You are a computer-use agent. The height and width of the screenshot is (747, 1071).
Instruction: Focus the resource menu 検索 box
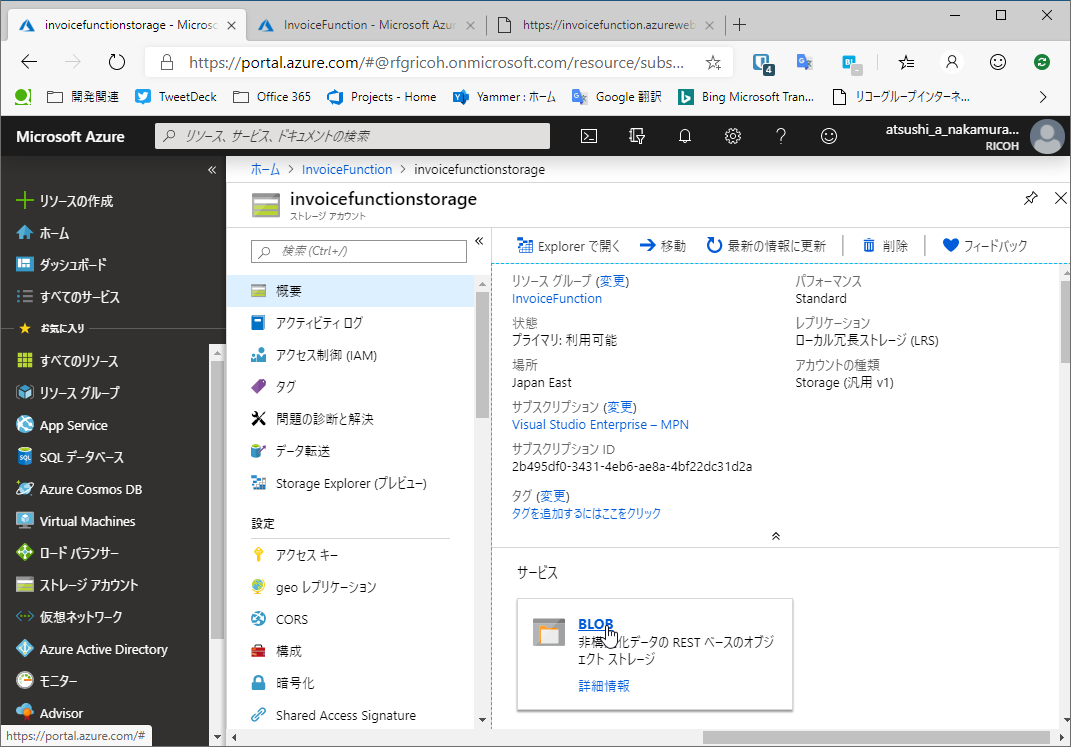tap(359, 251)
